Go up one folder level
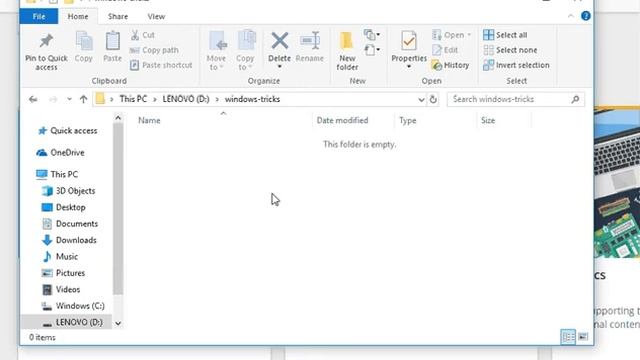Image resolution: width=640 pixels, height=360 pixels. (83, 99)
